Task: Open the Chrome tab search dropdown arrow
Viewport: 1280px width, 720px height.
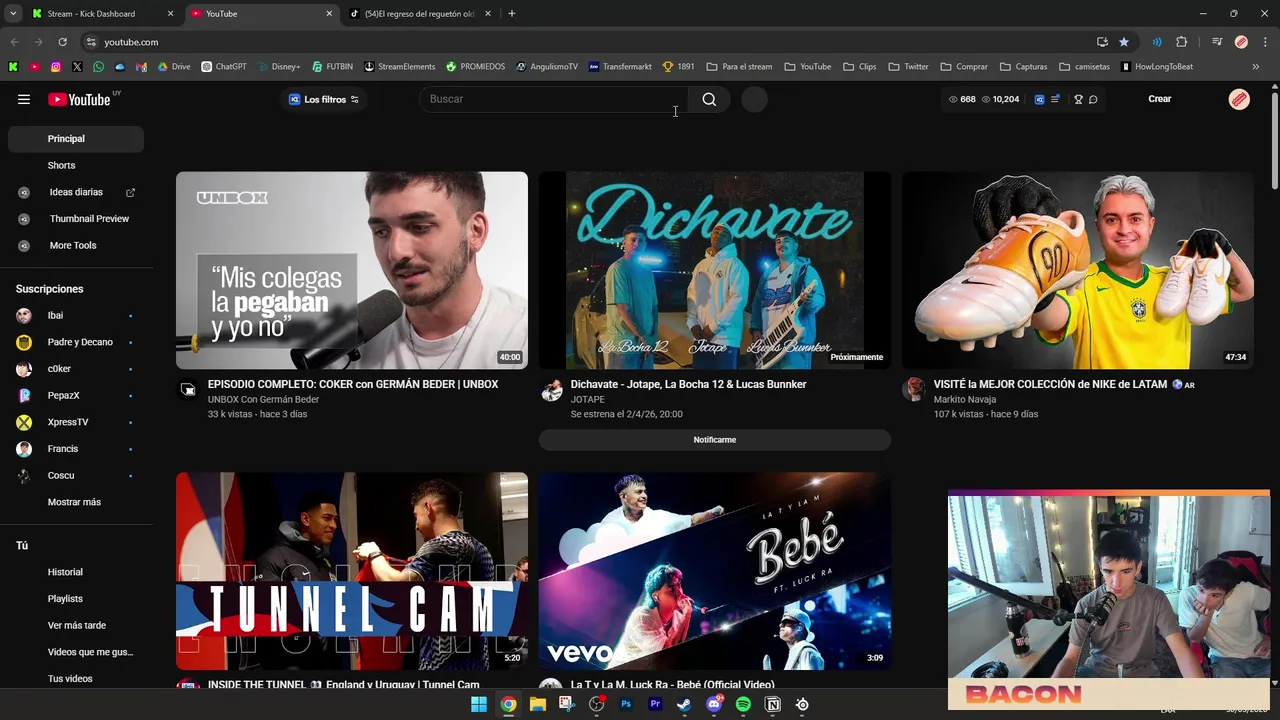Action: pos(13,14)
